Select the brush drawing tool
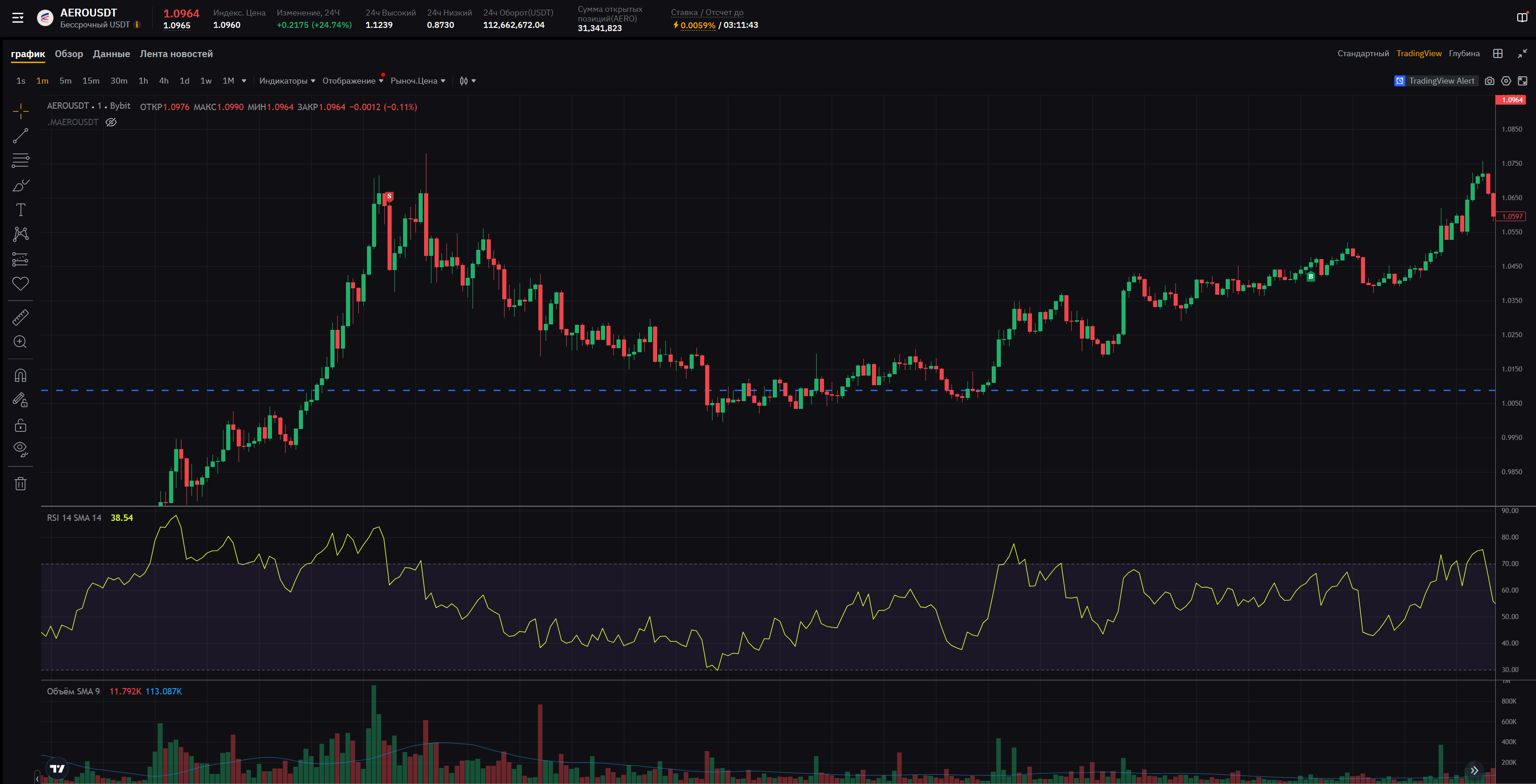Screen dimensions: 1536x784 coord(20,185)
